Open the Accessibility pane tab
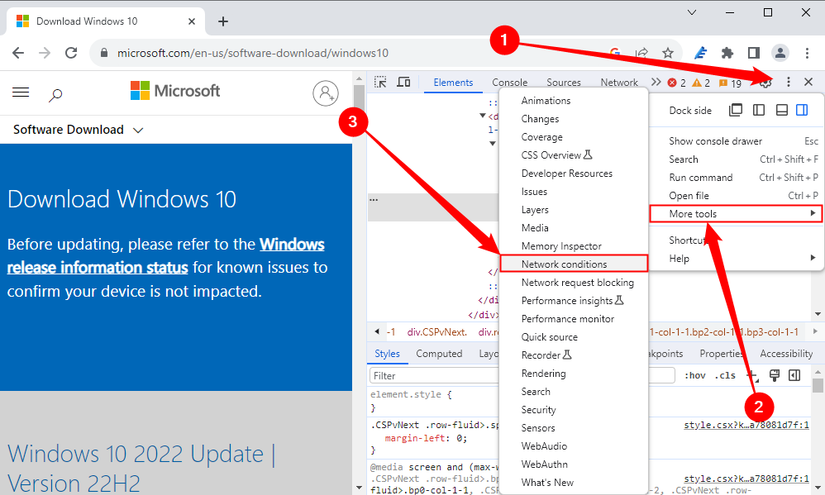The image size is (825, 495). tap(786, 353)
